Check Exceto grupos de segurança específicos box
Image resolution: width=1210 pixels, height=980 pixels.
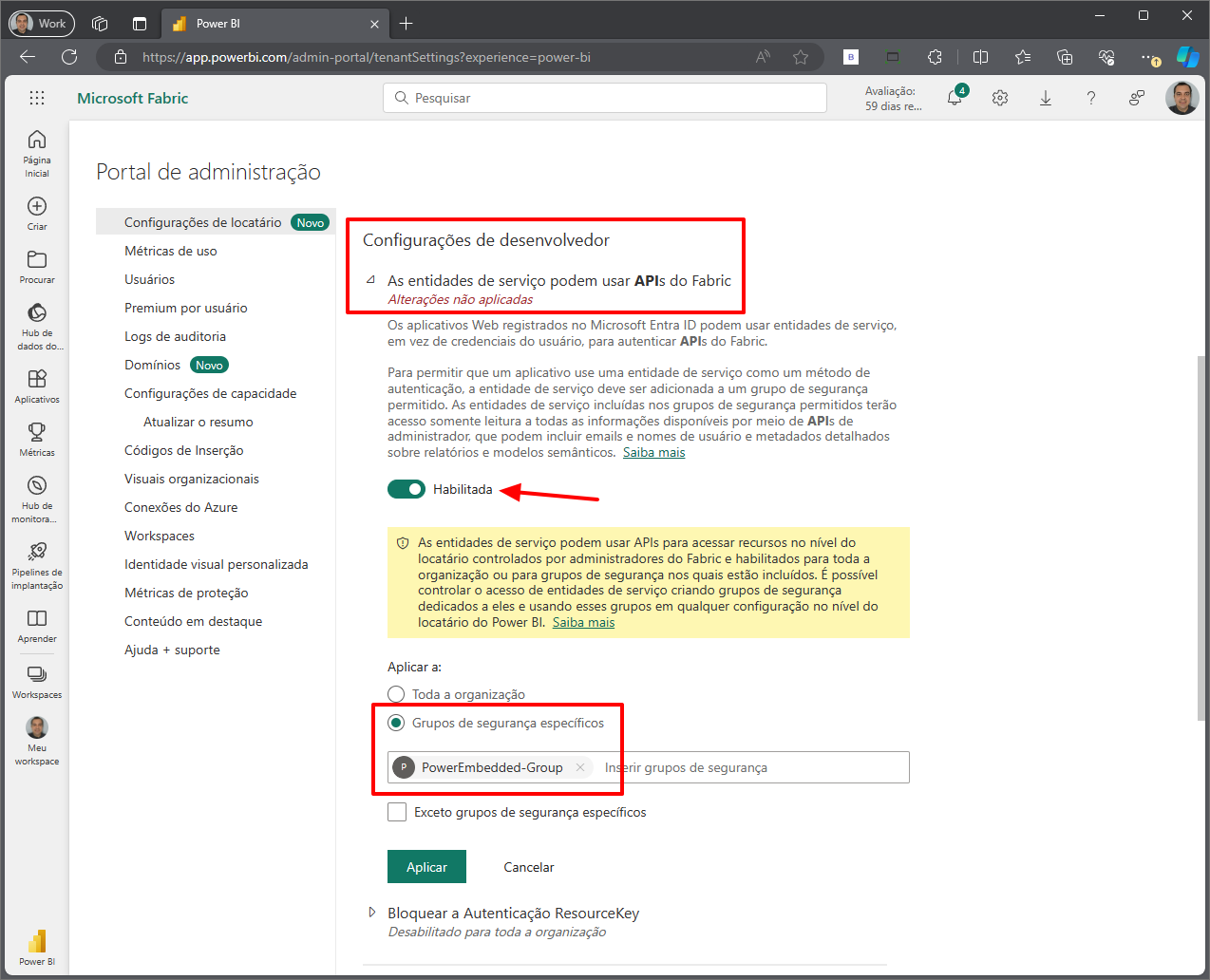click(397, 812)
